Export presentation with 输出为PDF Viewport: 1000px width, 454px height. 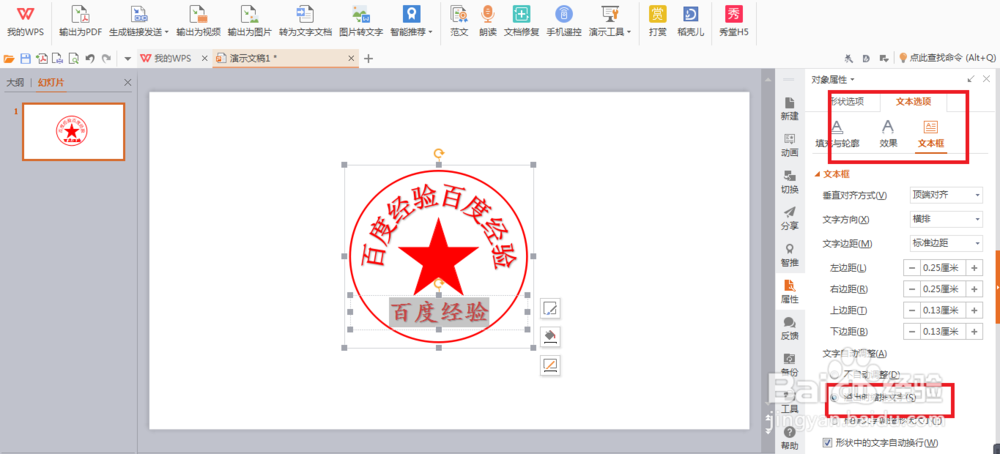coord(80,20)
